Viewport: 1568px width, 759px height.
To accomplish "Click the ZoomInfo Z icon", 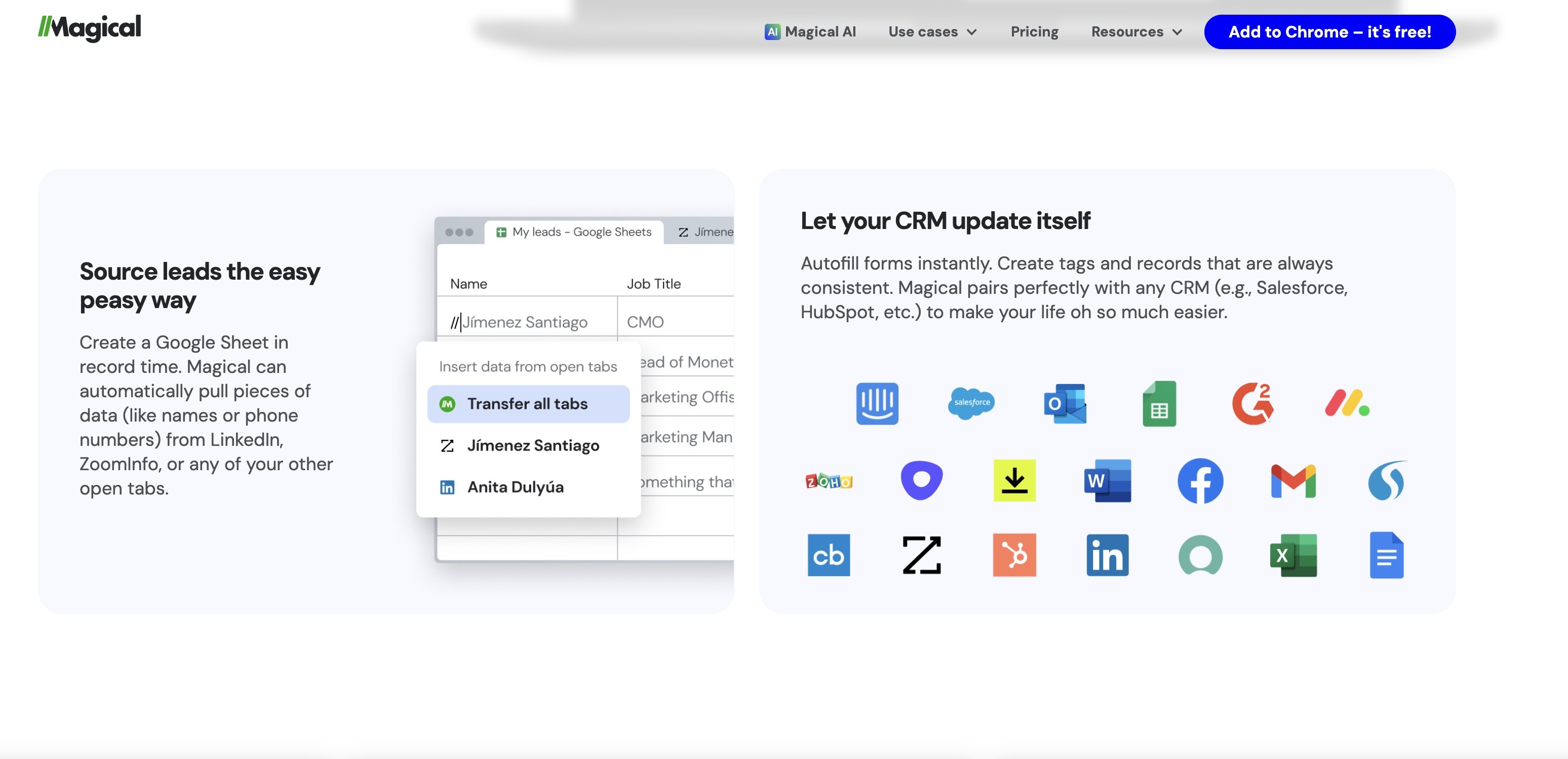I will coord(921,555).
